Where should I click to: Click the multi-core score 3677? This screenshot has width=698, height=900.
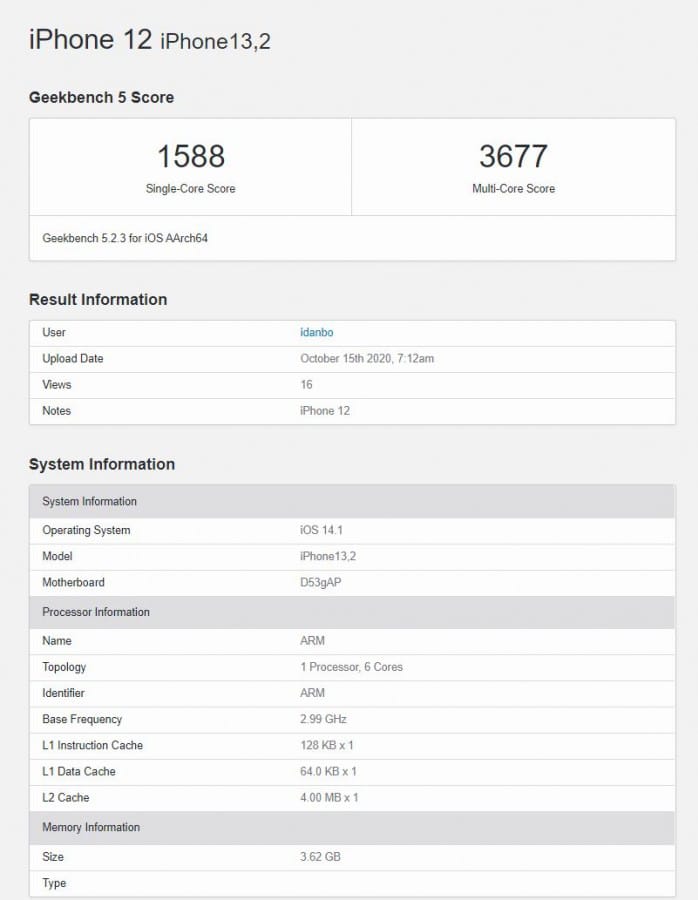(x=513, y=157)
